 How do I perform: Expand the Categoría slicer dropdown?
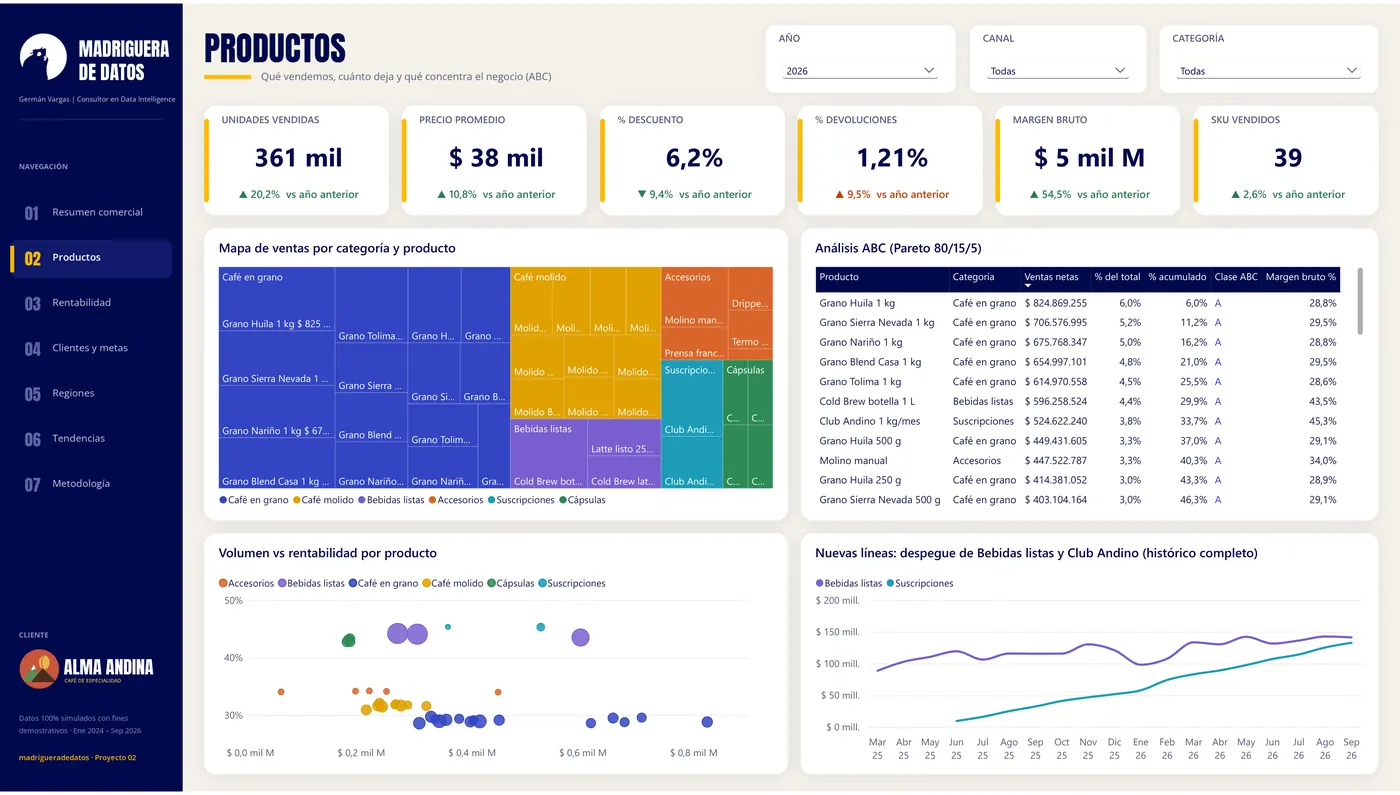(x=1269, y=71)
